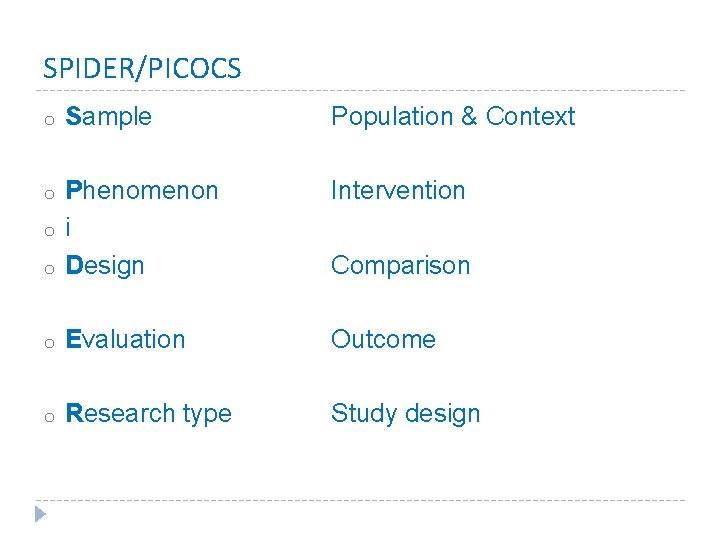Image resolution: width=720 pixels, height=540 pixels.
Task: Click the Outcome text
Action: coord(383,339)
